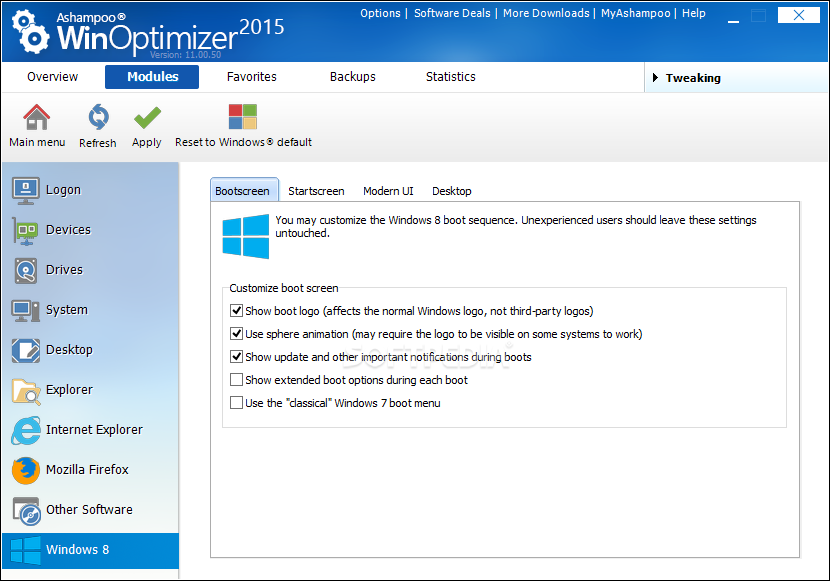Screen dimensions: 830x581
Task: Open the Favorites tab
Action: tap(251, 77)
